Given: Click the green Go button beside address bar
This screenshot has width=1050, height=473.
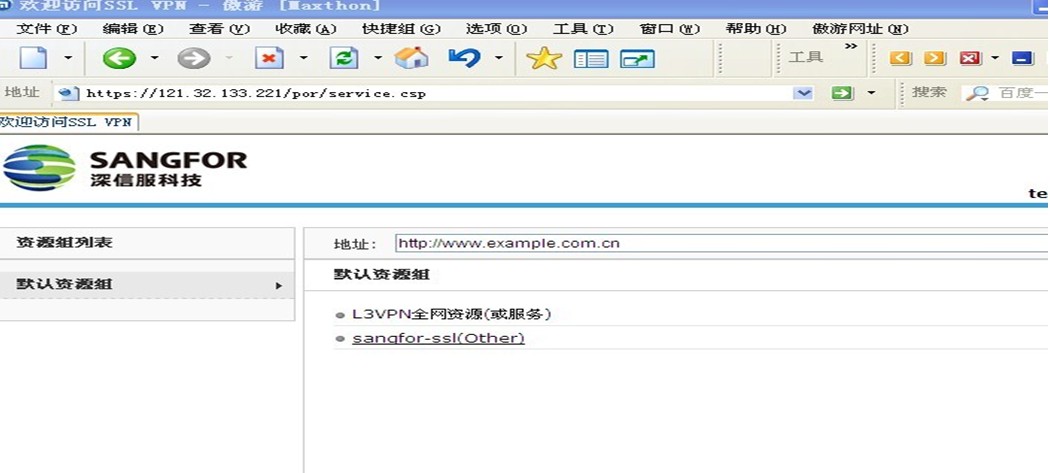Looking at the screenshot, I should click(843, 93).
